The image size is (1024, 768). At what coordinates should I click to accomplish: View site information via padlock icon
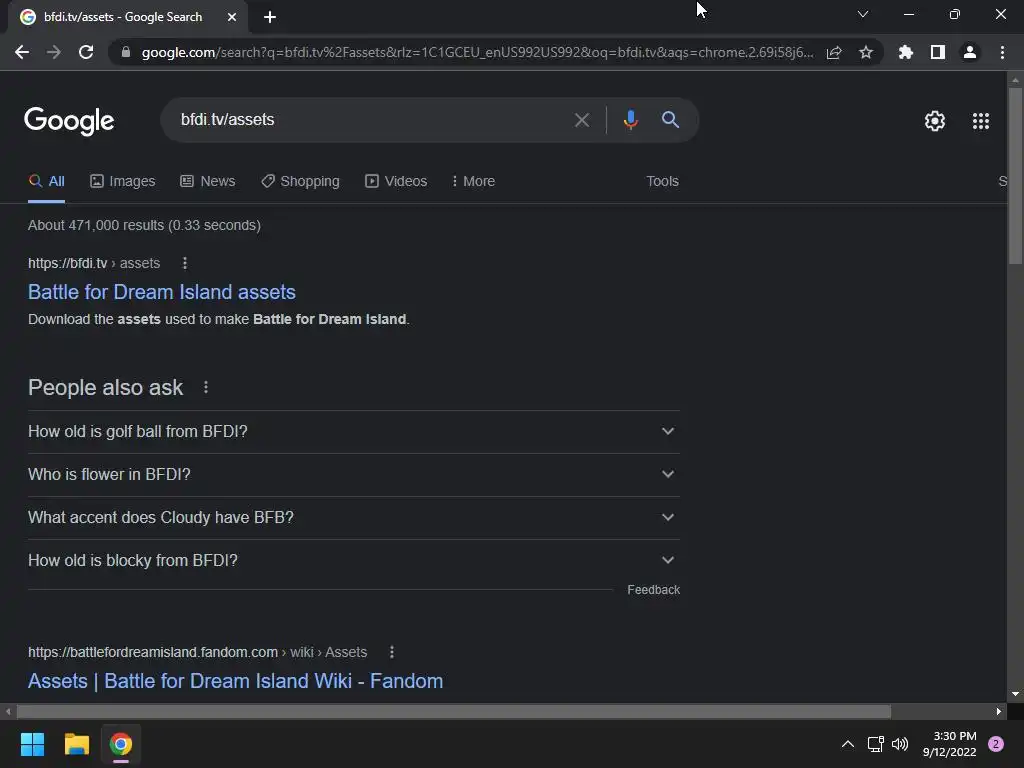[126, 52]
